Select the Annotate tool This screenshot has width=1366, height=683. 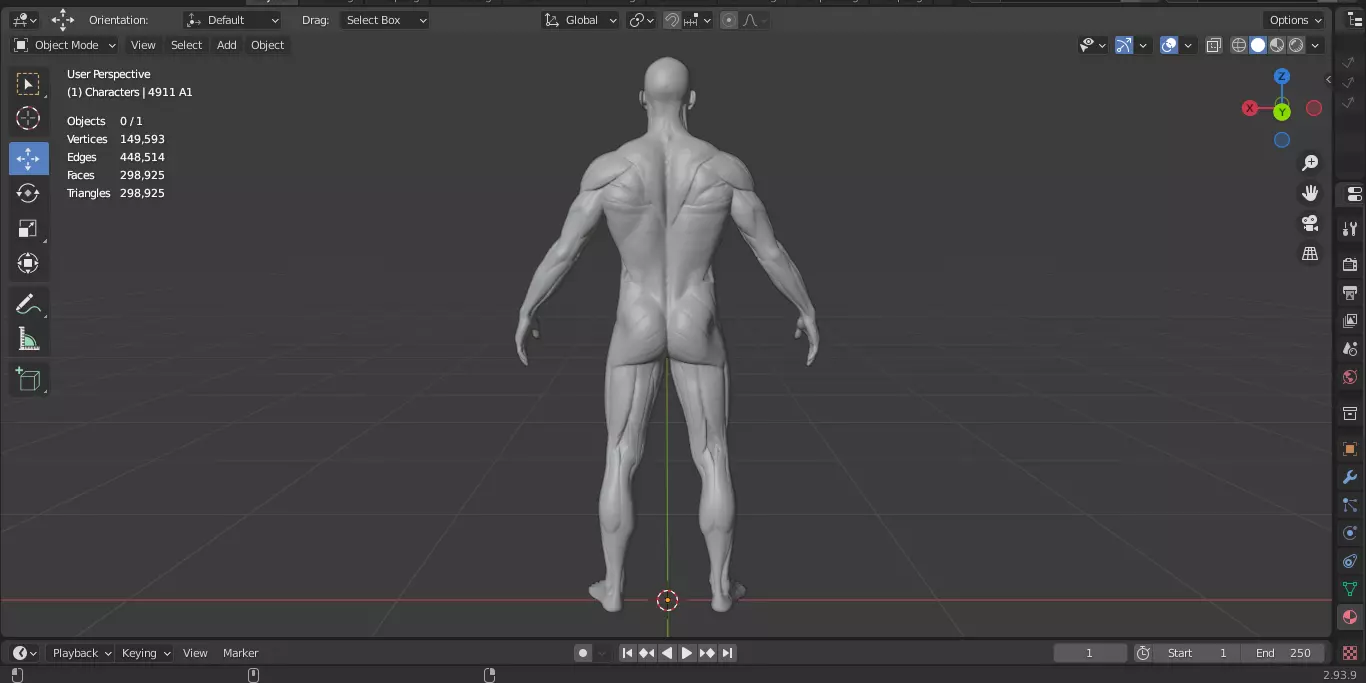(28, 304)
